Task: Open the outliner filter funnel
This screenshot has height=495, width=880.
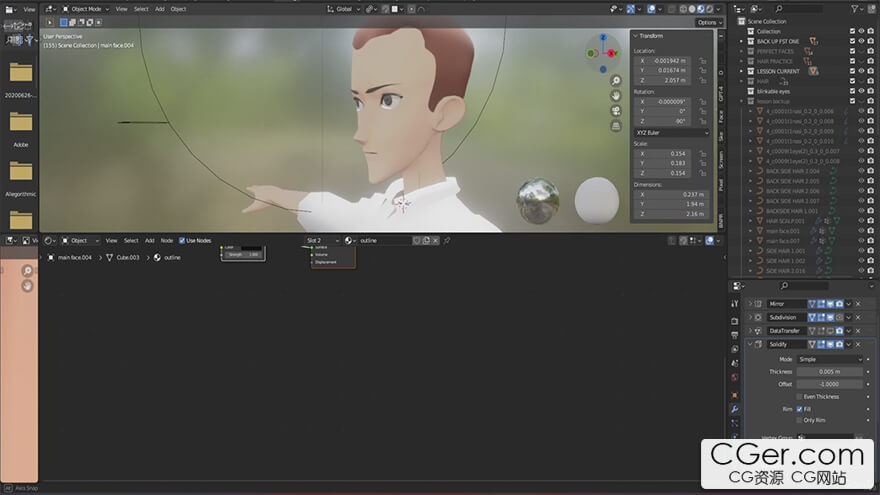Action: tap(855, 8)
